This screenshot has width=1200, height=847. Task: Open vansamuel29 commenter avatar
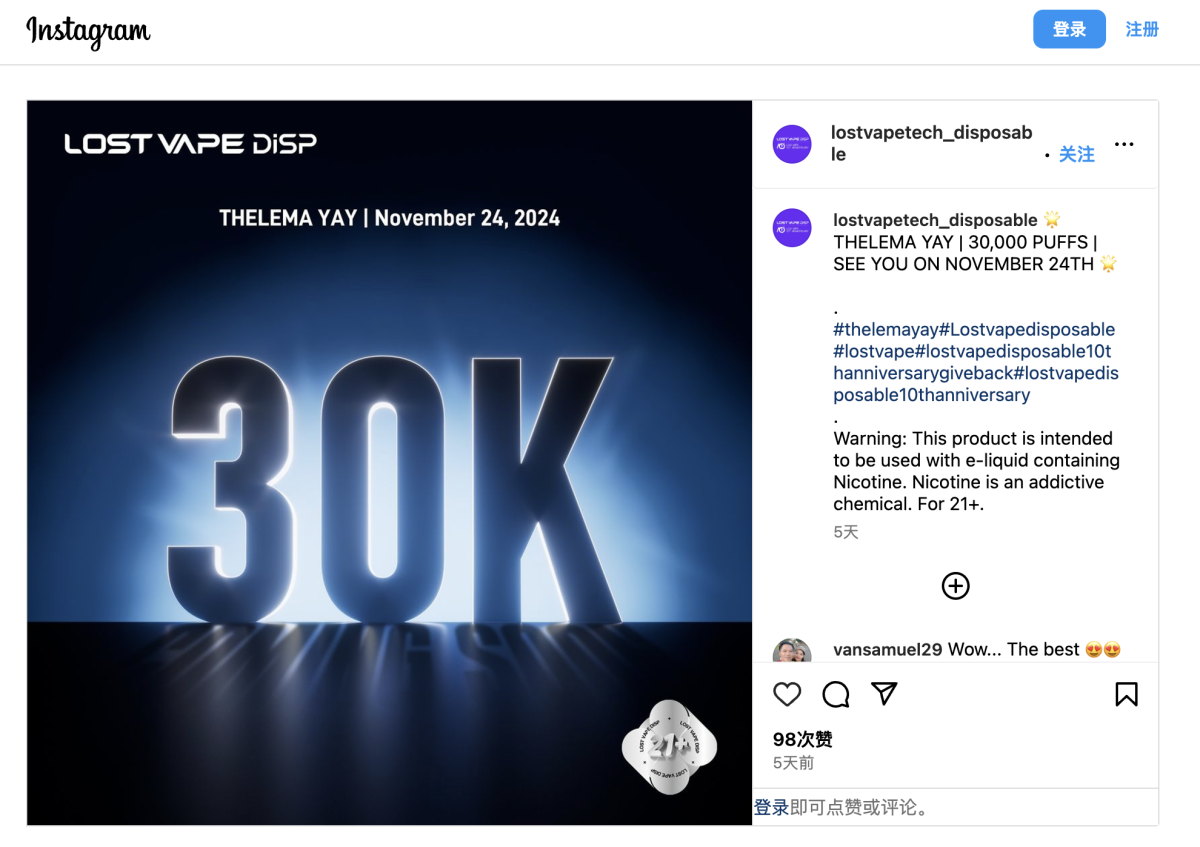[x=792, y=650]
